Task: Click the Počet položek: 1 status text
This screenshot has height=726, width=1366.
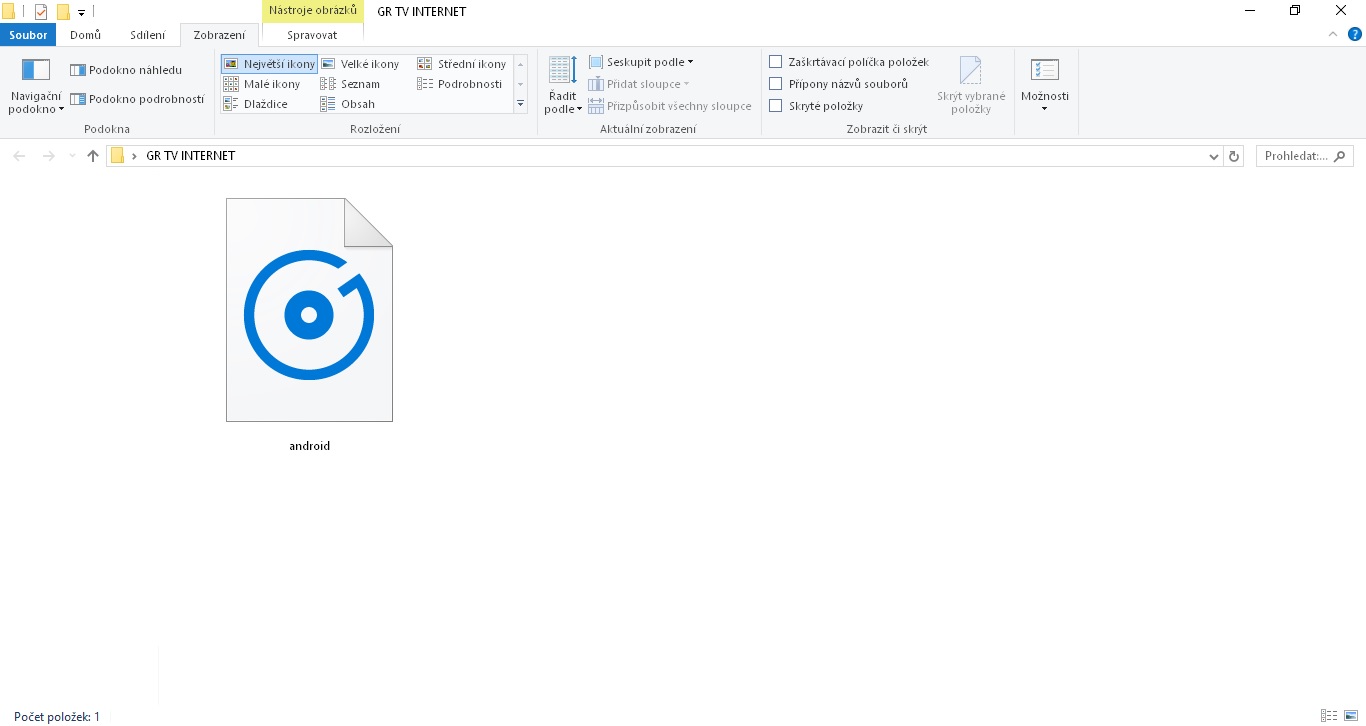Action: tap(57, 717)
